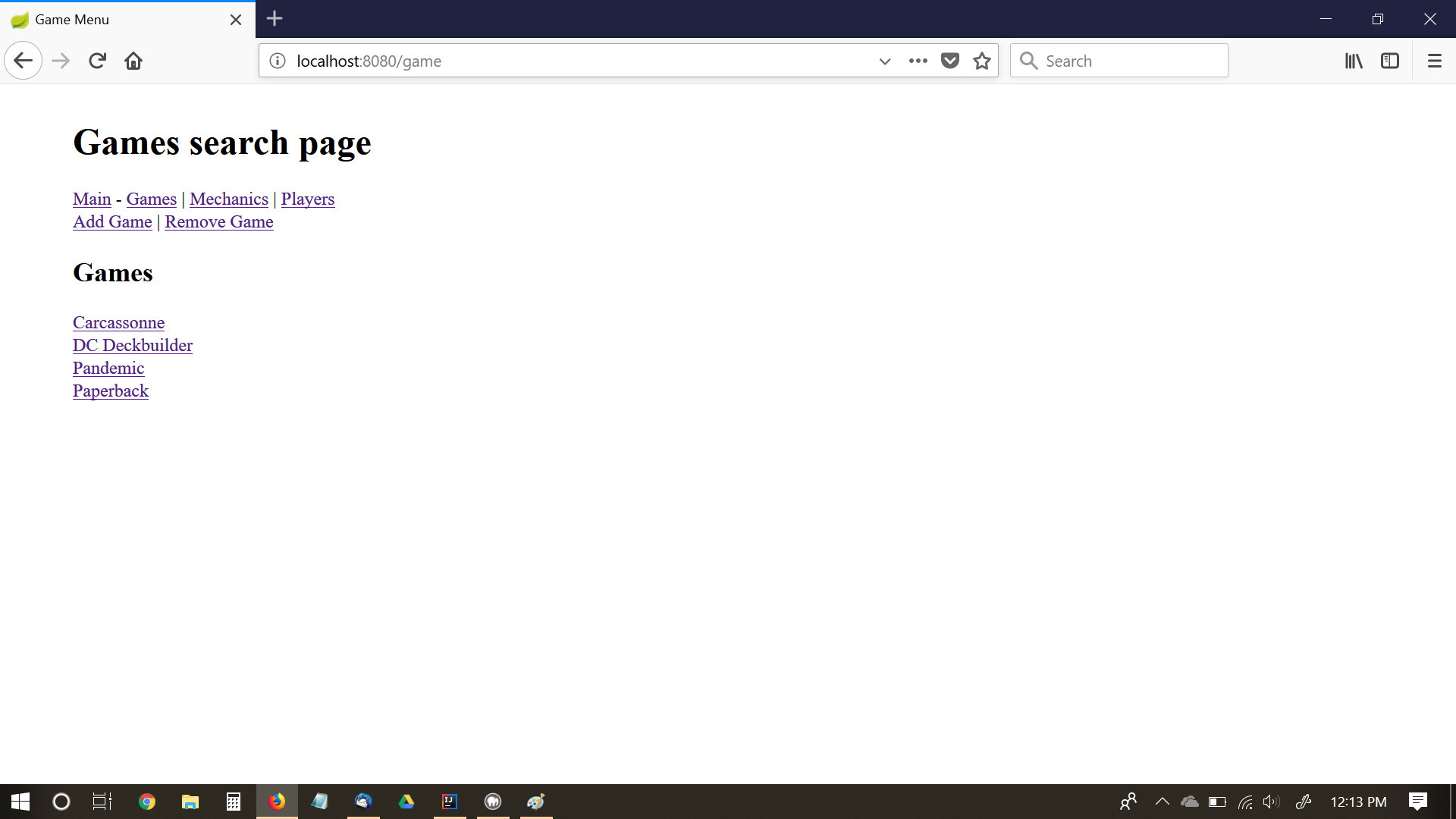
Task: Open Chrome from the taskbar
Action: point(147,802)
